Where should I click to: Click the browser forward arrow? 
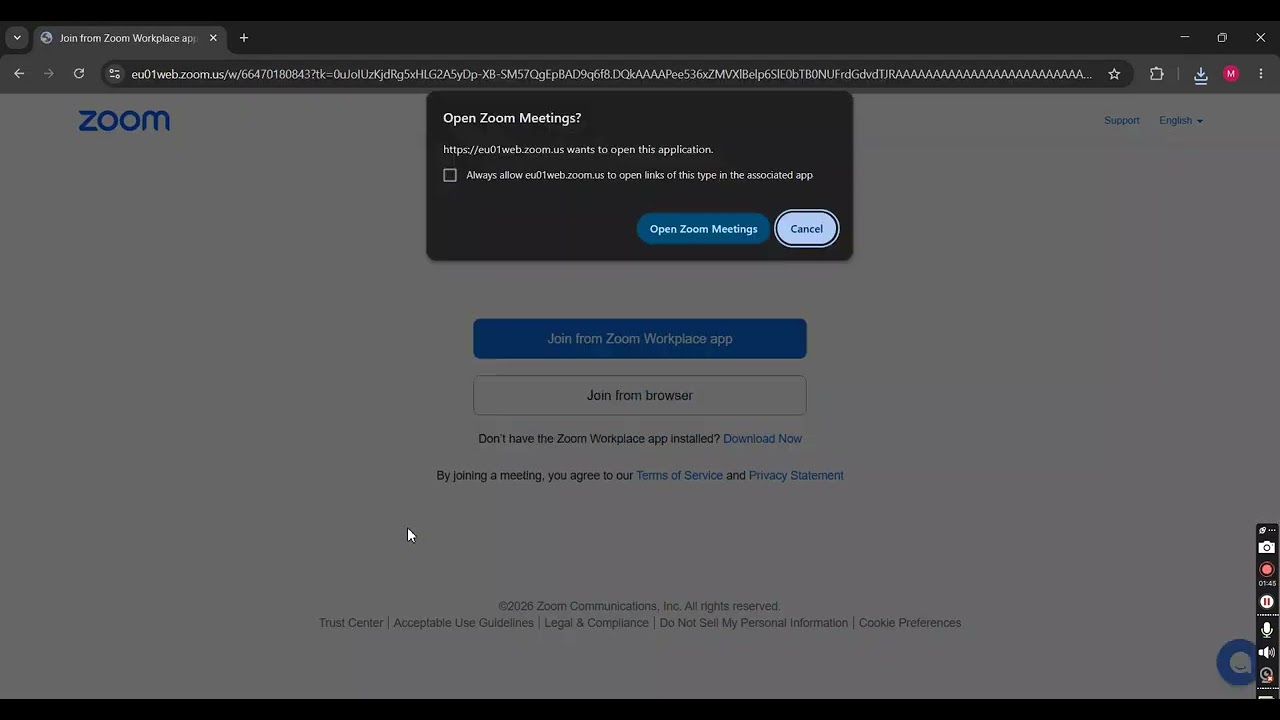point(49,74)
